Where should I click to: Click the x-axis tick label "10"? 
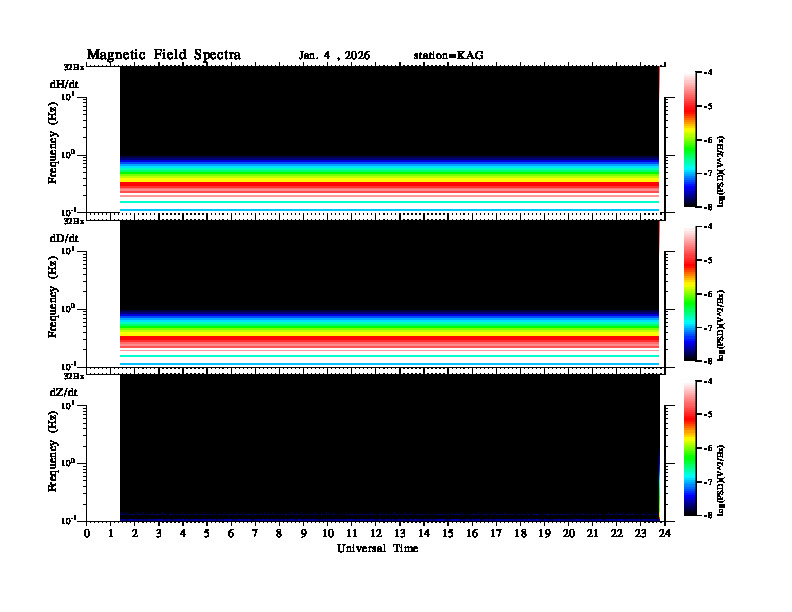coord(328,533)
